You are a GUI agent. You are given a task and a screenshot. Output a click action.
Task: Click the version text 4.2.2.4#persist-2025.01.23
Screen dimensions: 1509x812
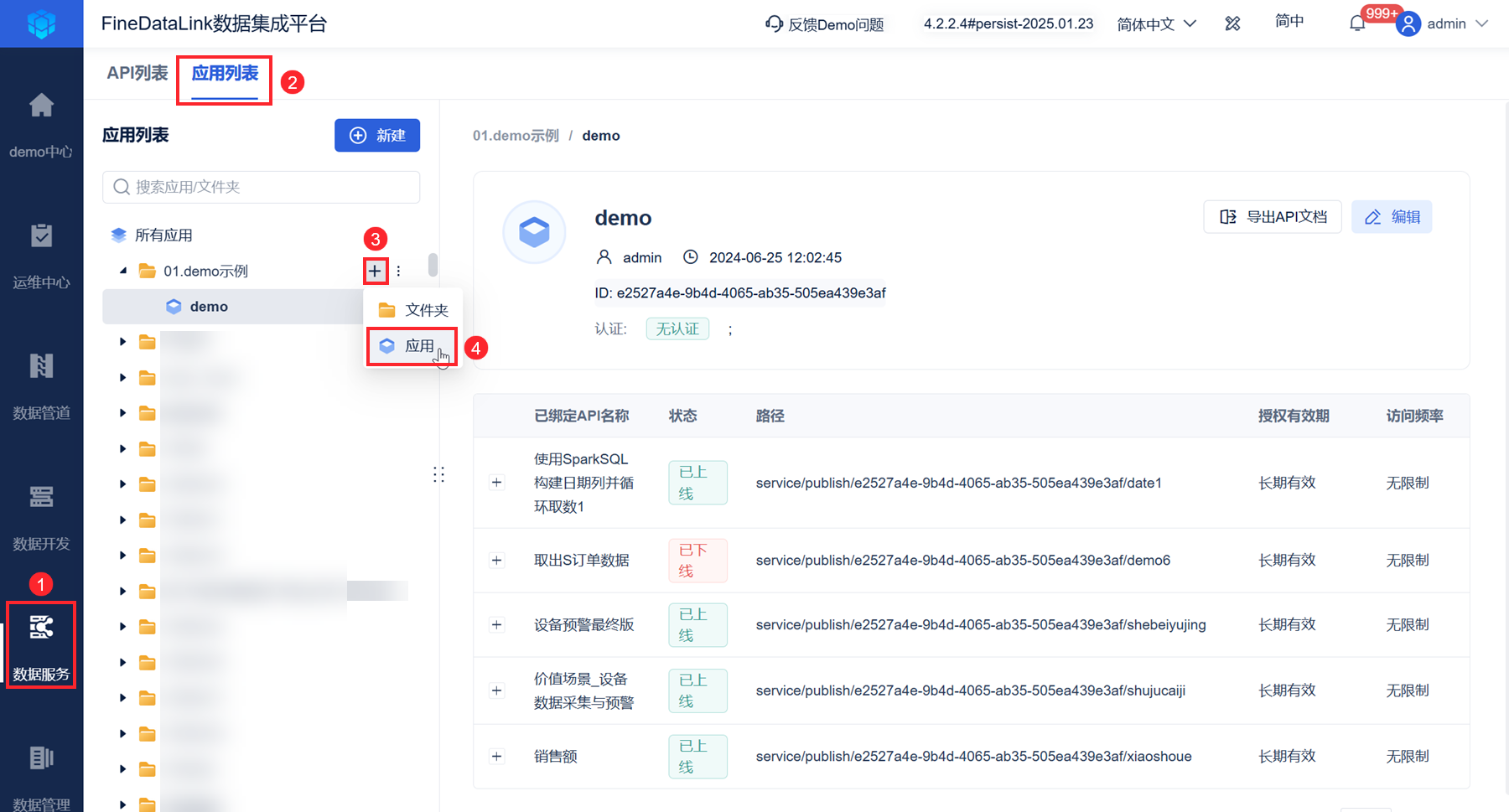tap(1009, 23)
